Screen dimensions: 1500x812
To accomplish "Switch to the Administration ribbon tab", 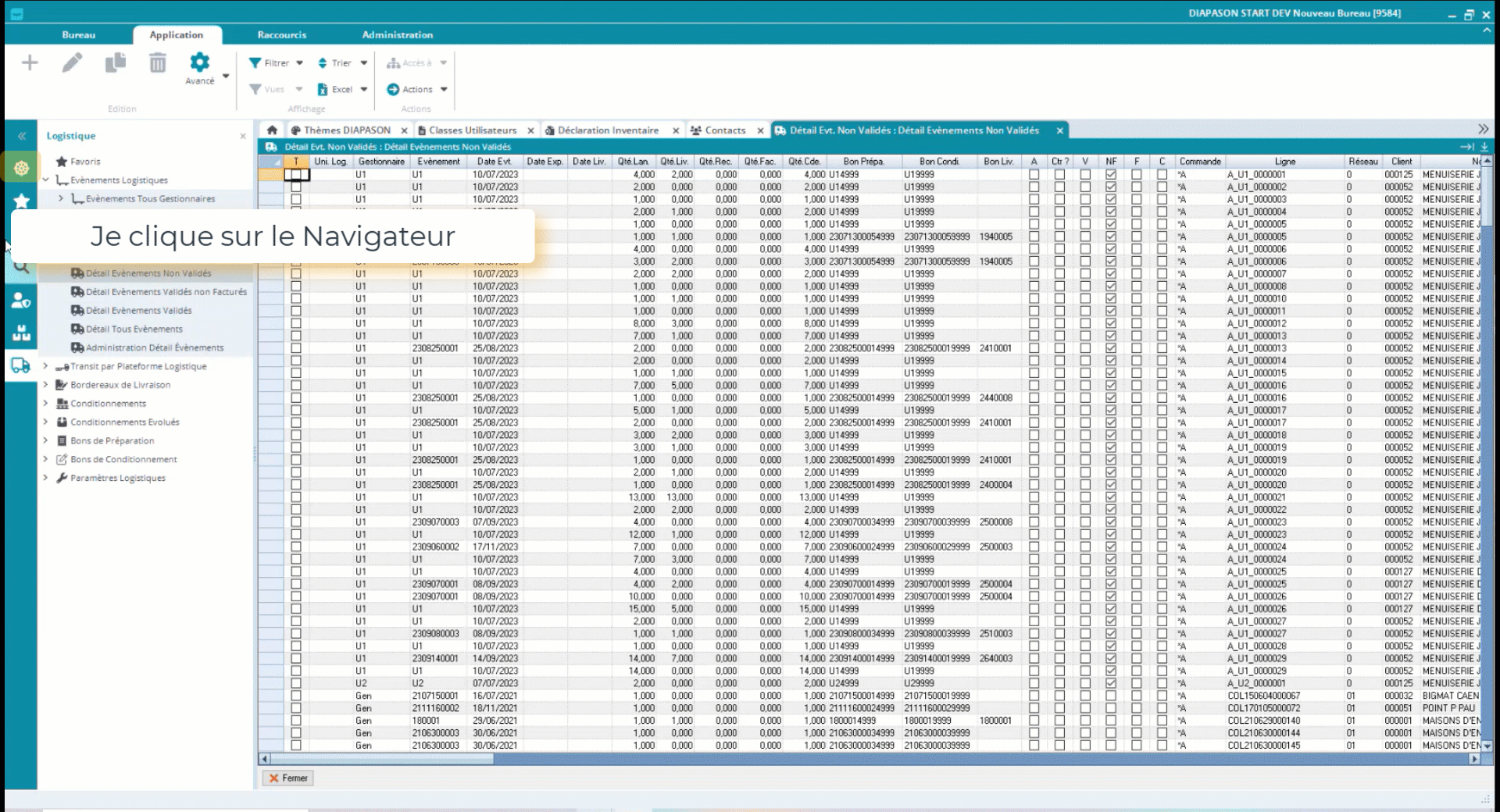I will coord(397,35).
